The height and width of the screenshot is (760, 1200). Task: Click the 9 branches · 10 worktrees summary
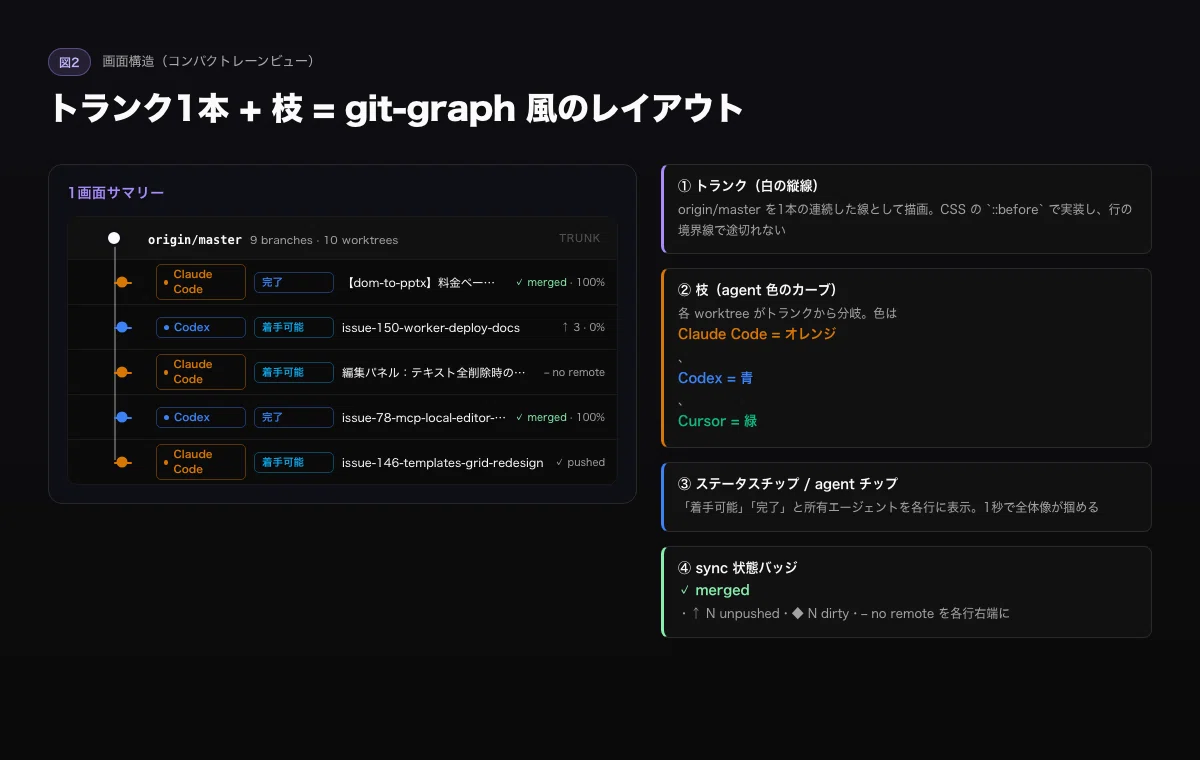pos(324,240)
